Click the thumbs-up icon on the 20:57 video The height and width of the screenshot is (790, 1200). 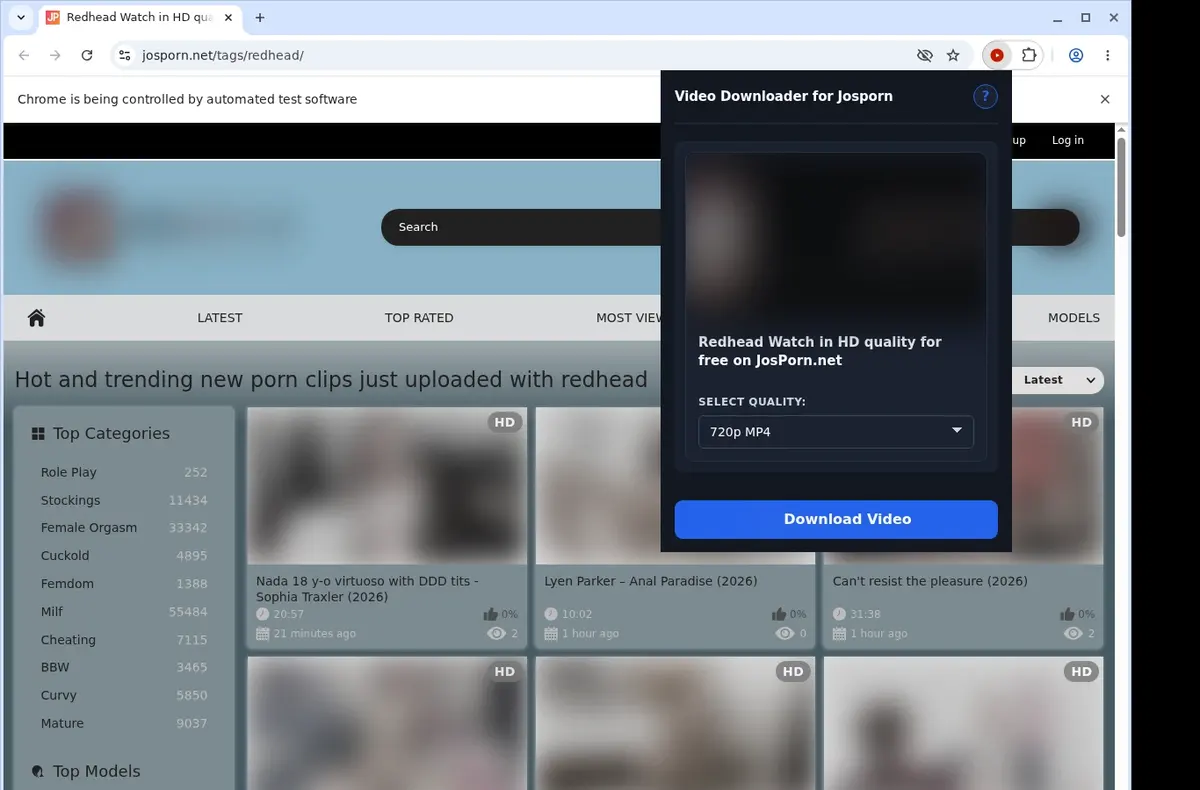click(490, 614)
